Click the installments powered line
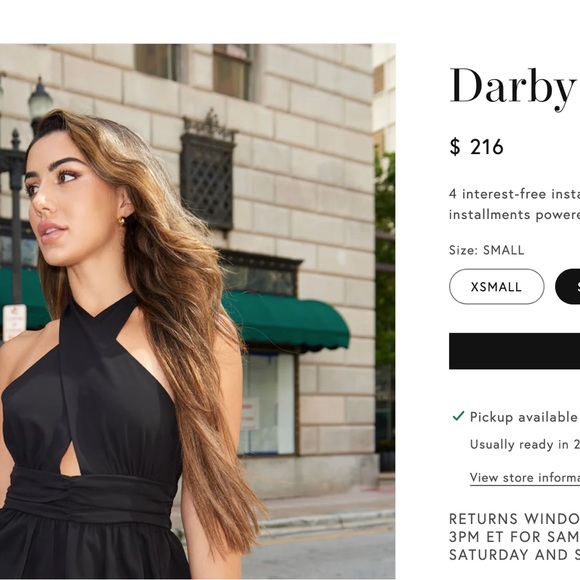Screen dimensions: 580x580 (515, 215)
